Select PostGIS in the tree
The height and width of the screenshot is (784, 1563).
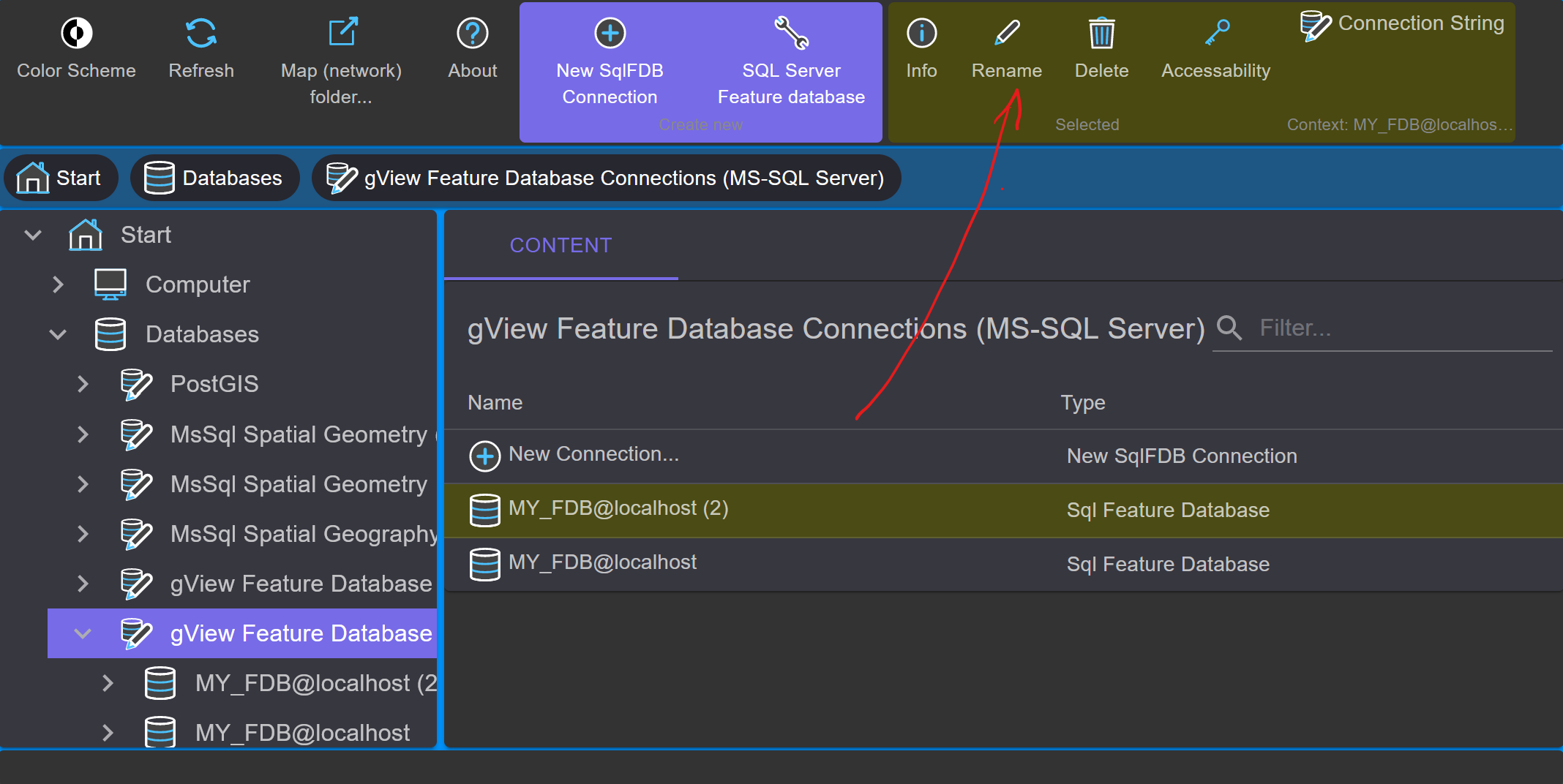point(214,384)
